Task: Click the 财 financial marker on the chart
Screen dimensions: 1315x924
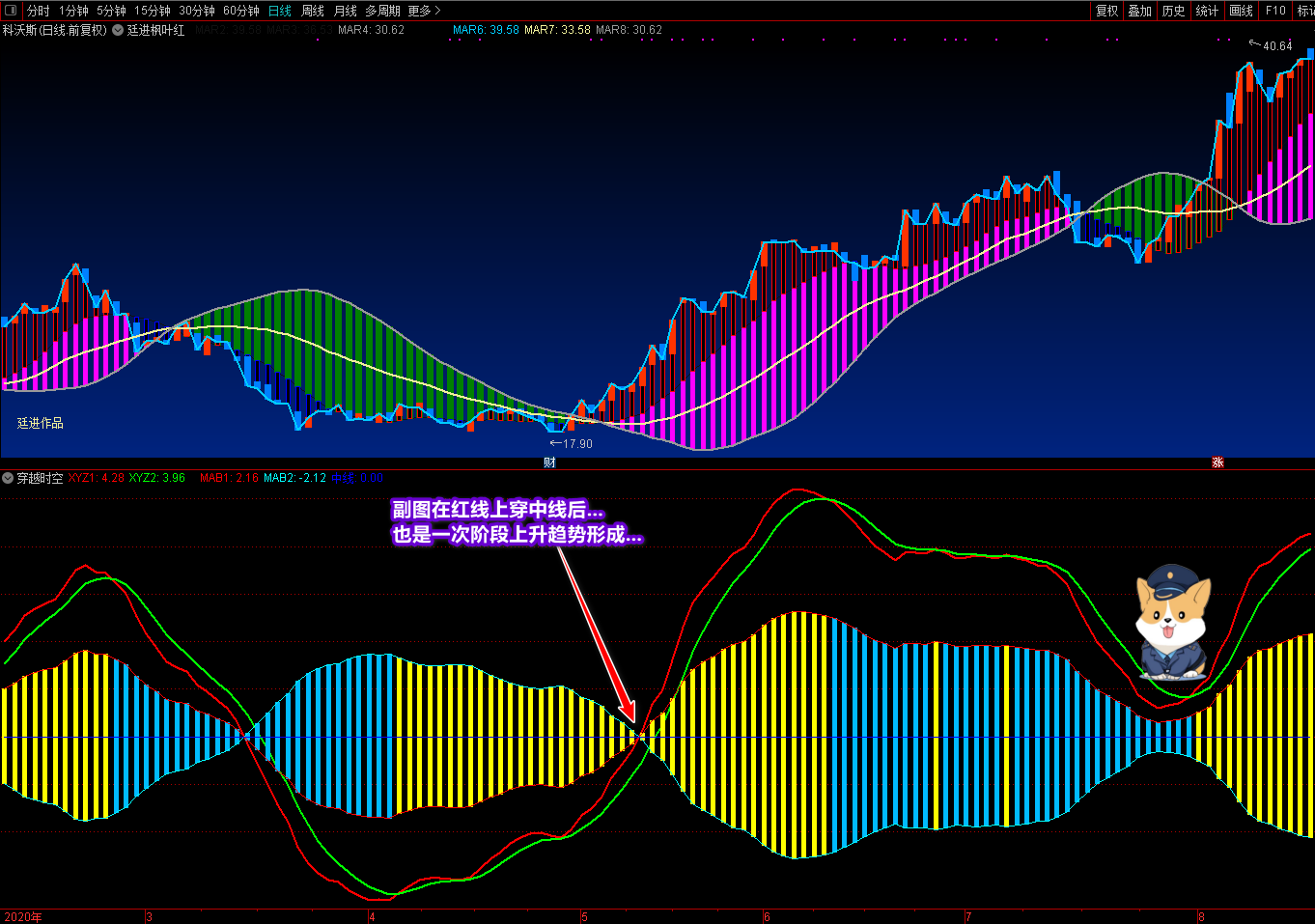Action: 549,462
